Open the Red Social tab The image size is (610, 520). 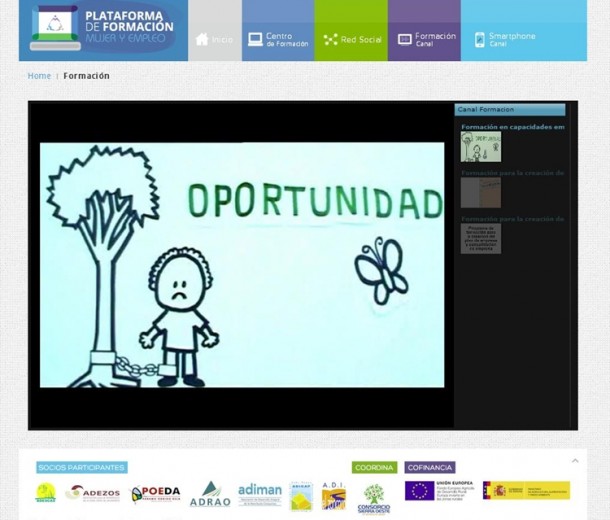tap(351, 40)
